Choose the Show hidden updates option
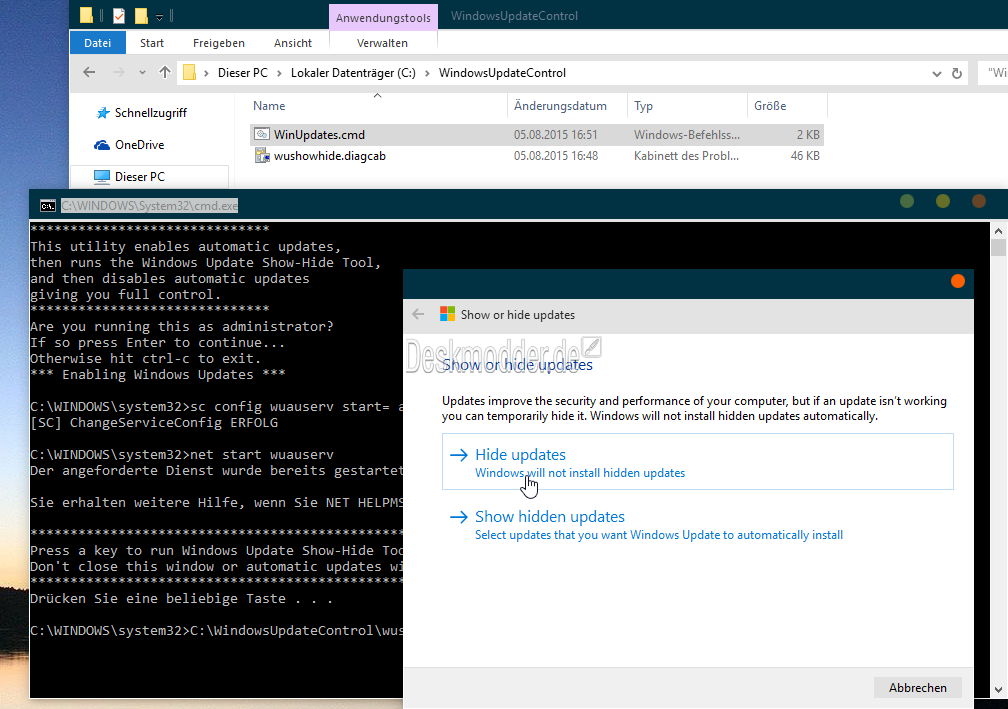The height and width of the screenshot is (709, 1008). click(698, 525)
